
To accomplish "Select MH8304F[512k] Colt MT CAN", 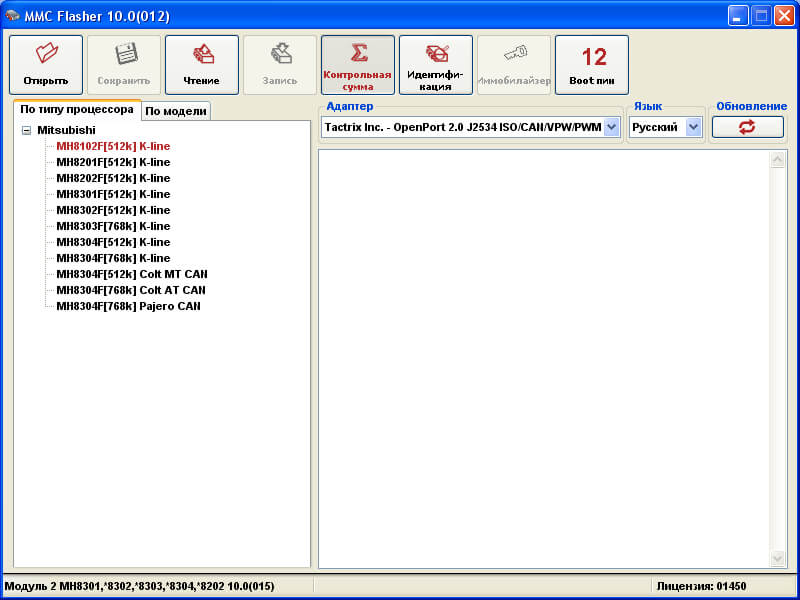I will 132,274.
